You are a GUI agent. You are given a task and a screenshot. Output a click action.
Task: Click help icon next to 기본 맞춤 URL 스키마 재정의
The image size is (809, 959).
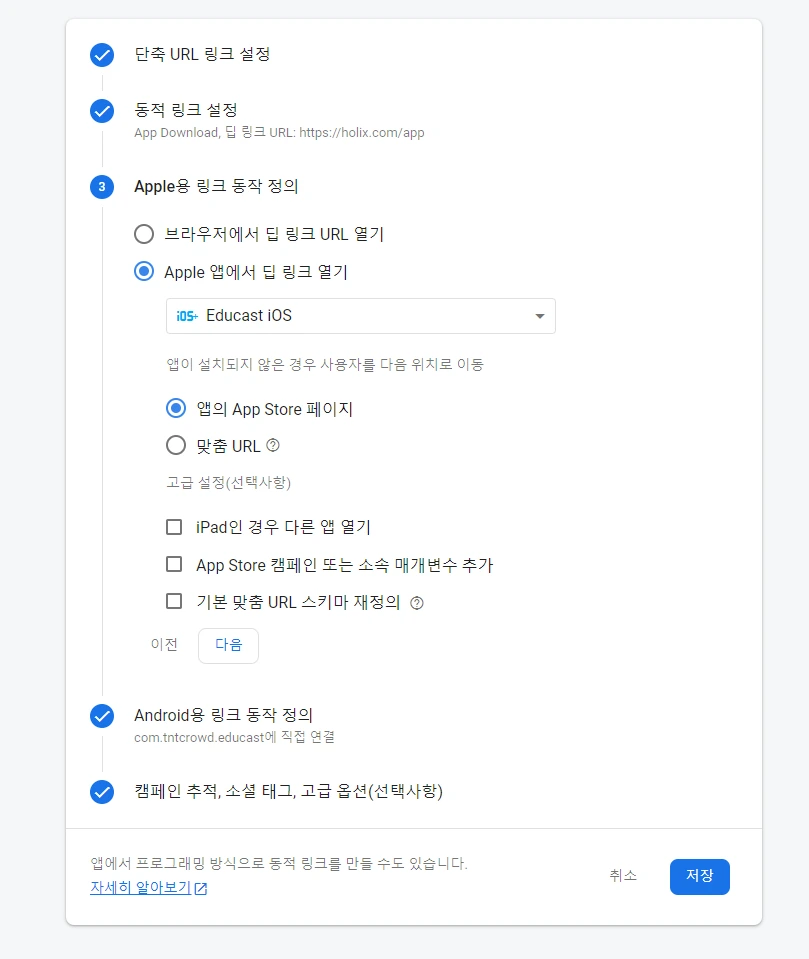pos(417,603)
